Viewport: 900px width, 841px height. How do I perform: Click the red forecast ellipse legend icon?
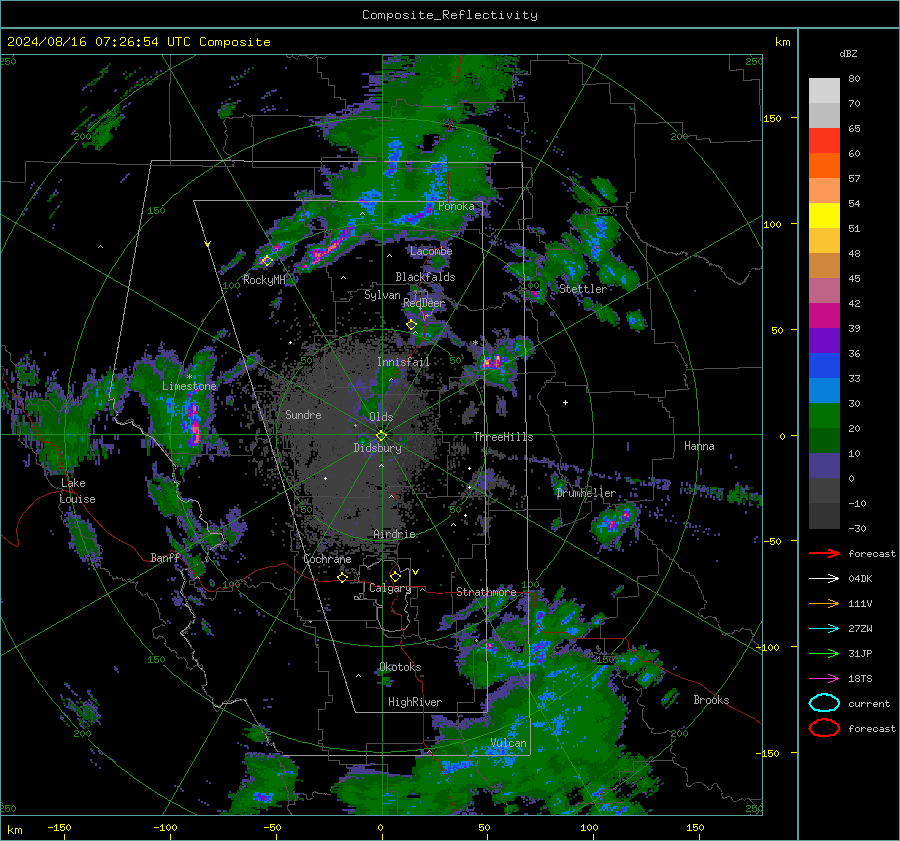(x=824, y=728)
